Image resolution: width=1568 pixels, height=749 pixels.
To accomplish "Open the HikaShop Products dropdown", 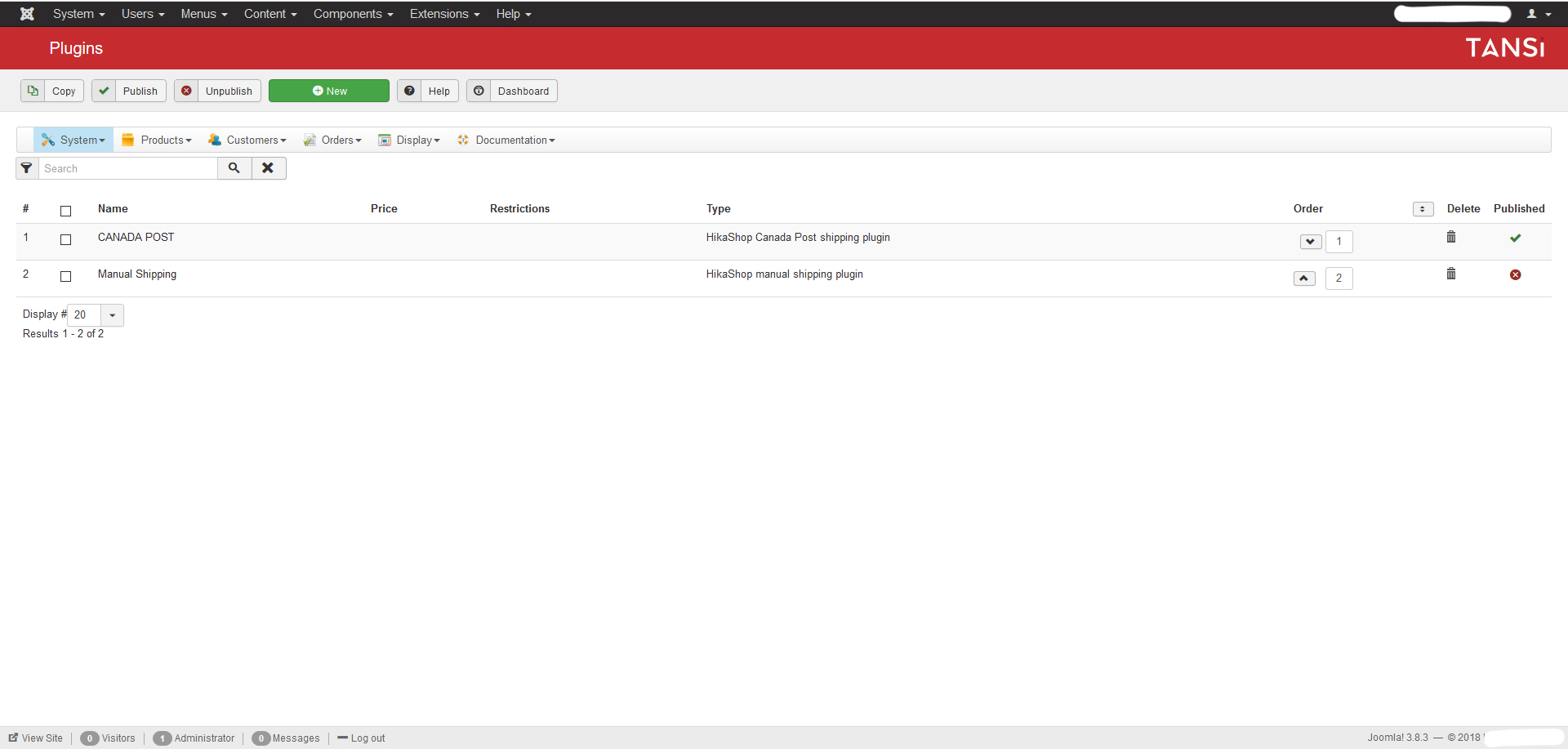I will click(157, 140).
